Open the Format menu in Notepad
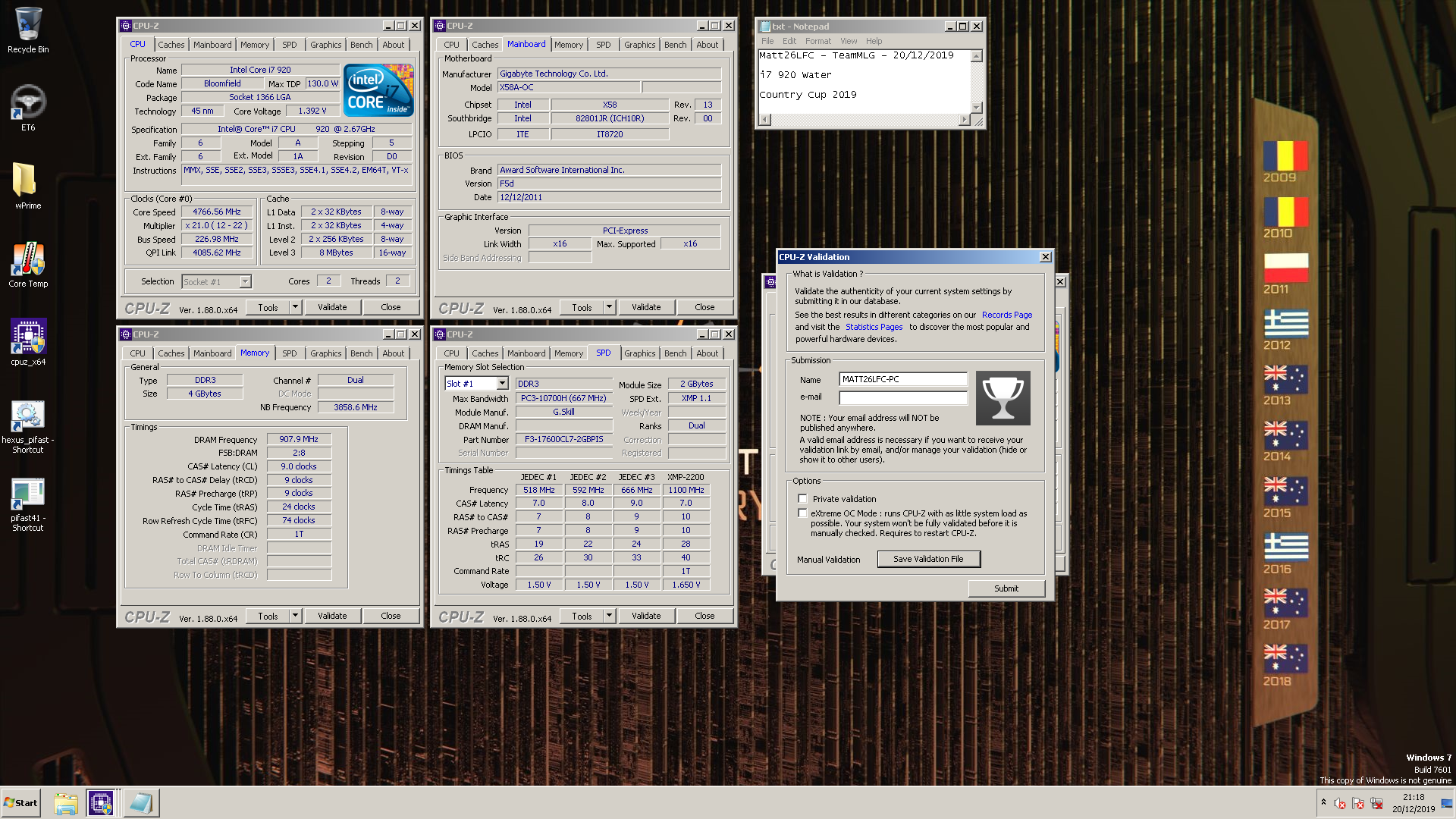1456x819 pixels. 817,41
